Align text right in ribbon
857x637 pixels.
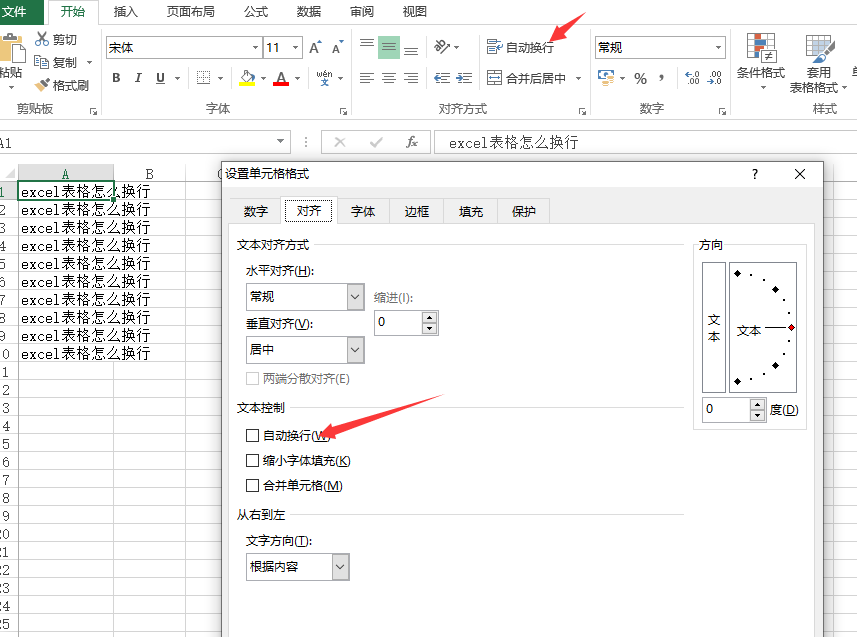[x=411, y=78]
